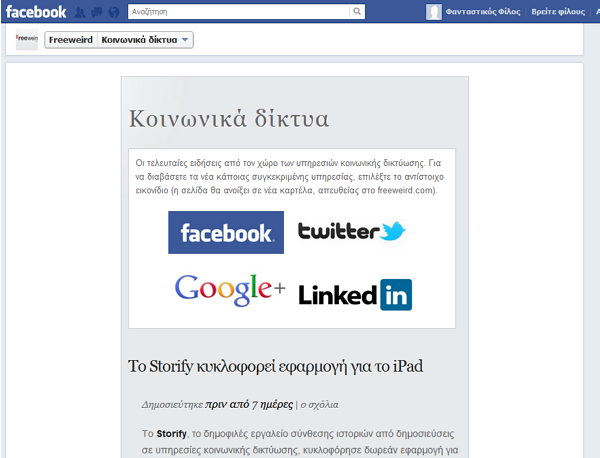Screen dimensions: 600x458
Task: Click the large Facebook logo image
Action: coord(226,232)
